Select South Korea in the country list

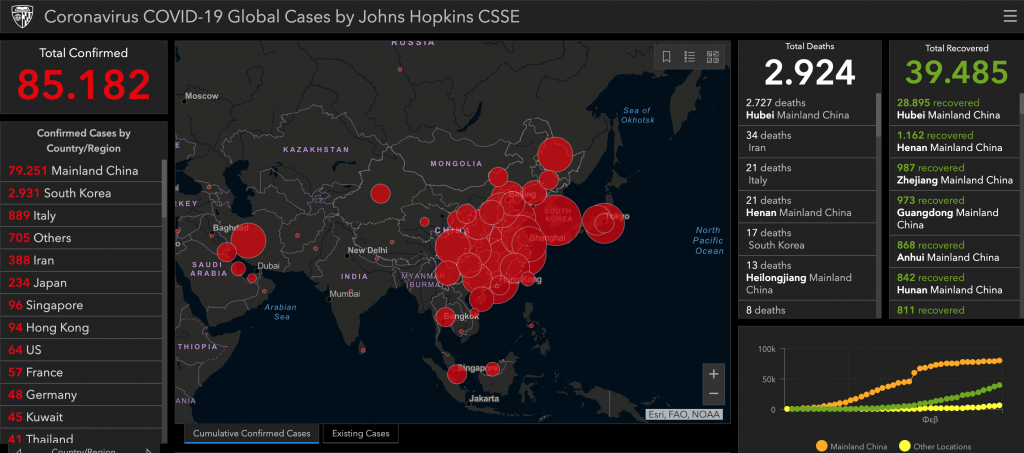pos(60,193)
